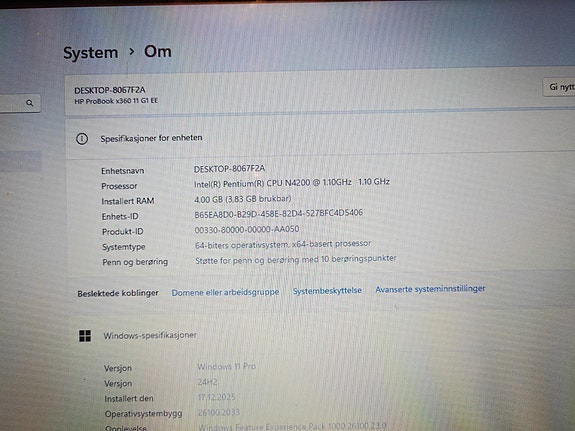
Task: Click the Installert RAM 4,00 GB value
Action: coord(242,199)
